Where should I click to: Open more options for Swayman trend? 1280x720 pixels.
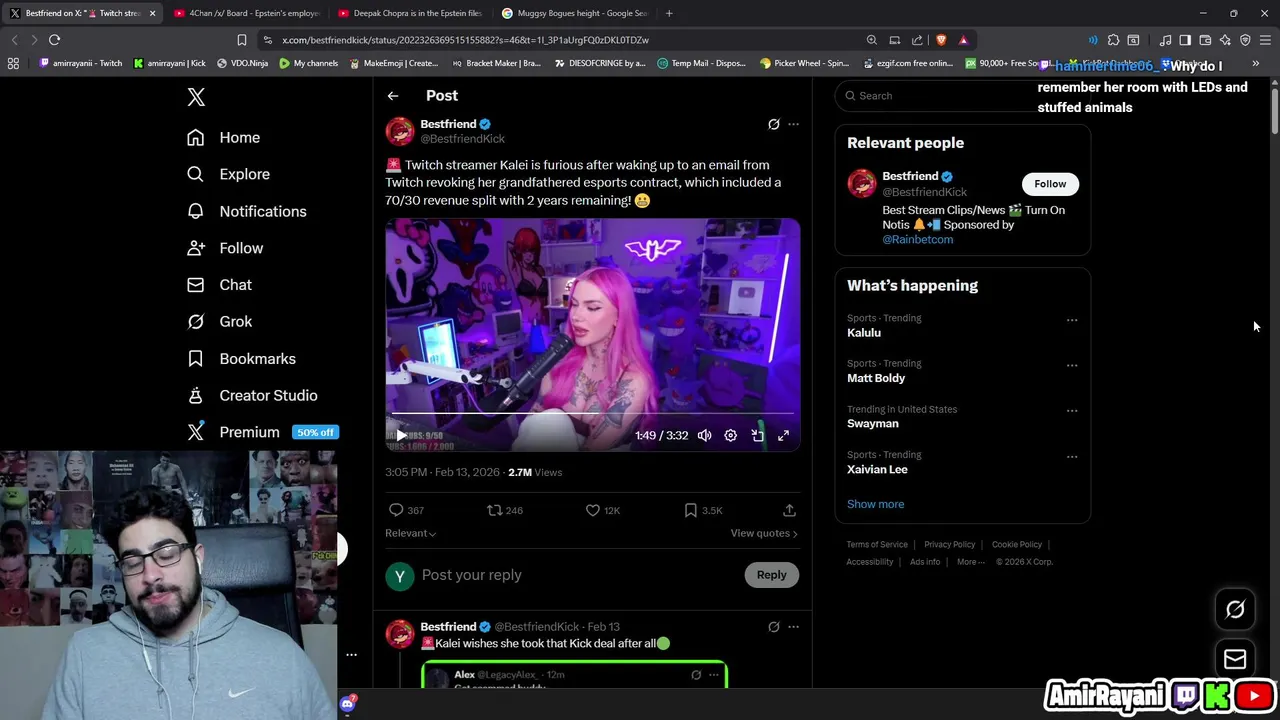(1072, 410)
